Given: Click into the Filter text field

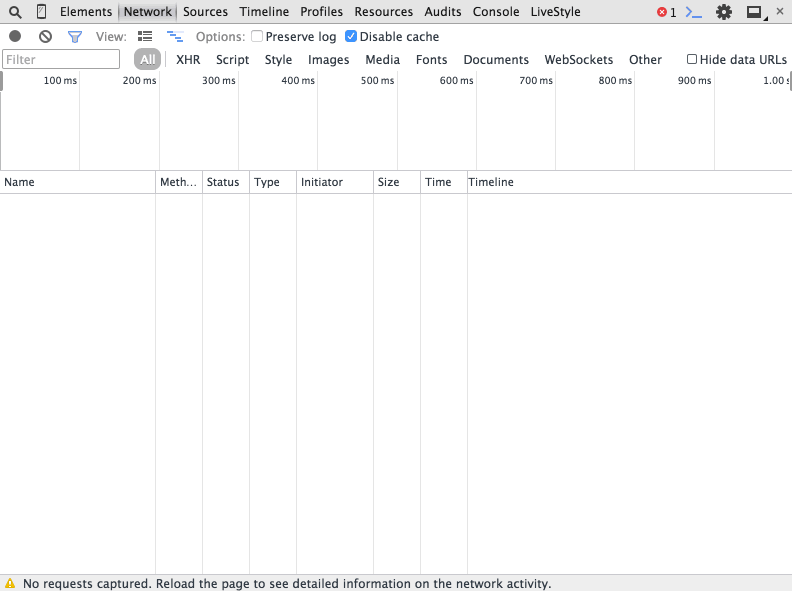Looking at the screenshot, I should tap(61, 59).
